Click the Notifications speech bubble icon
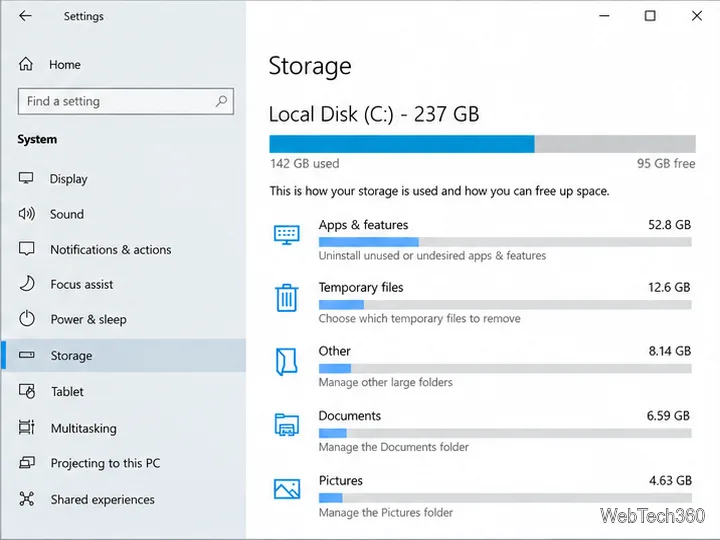Image resolution: width=720 pixels, height=540 pixels. (x=27, y=249)
